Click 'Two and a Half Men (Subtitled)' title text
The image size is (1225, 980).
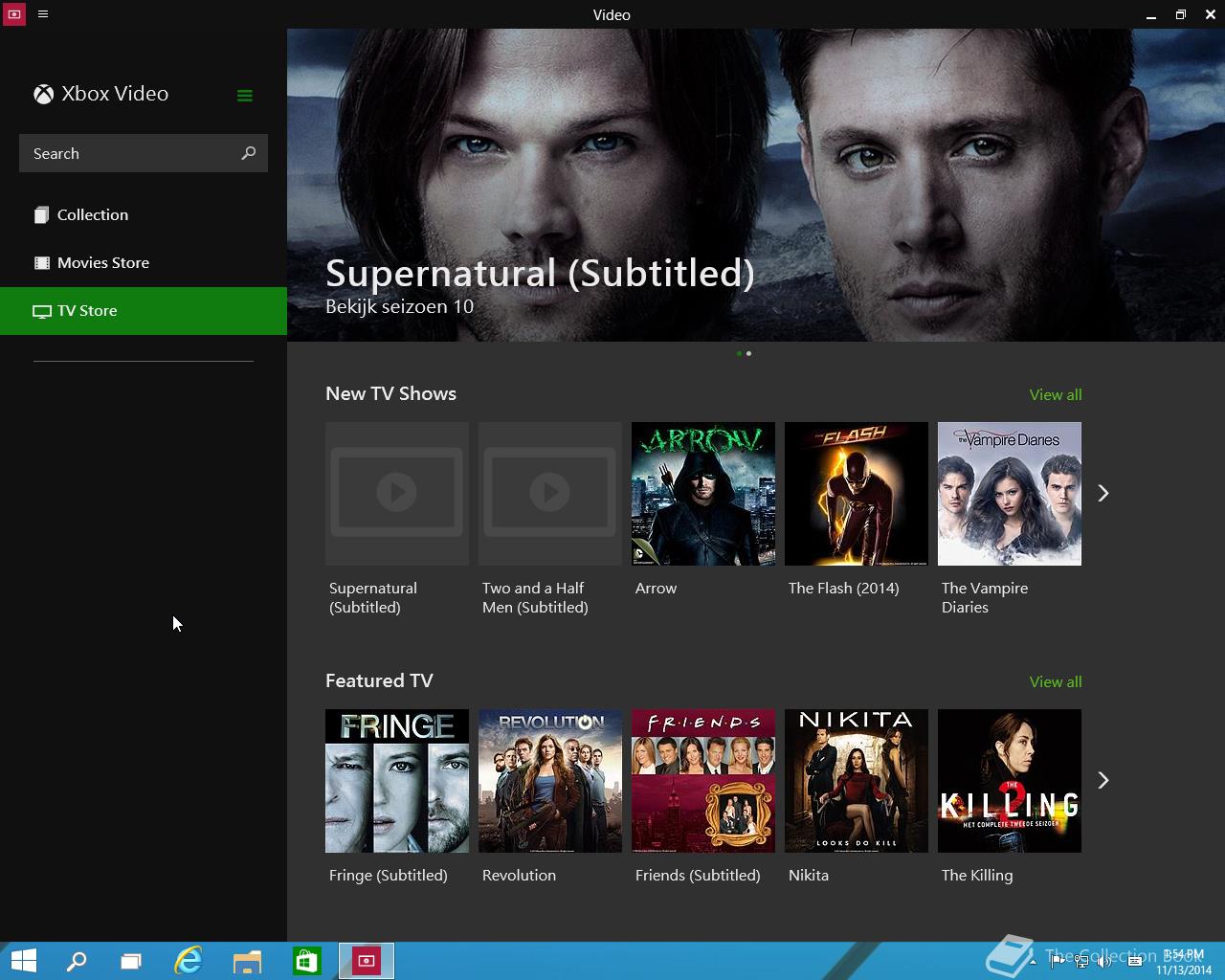(x=535, y=597)
